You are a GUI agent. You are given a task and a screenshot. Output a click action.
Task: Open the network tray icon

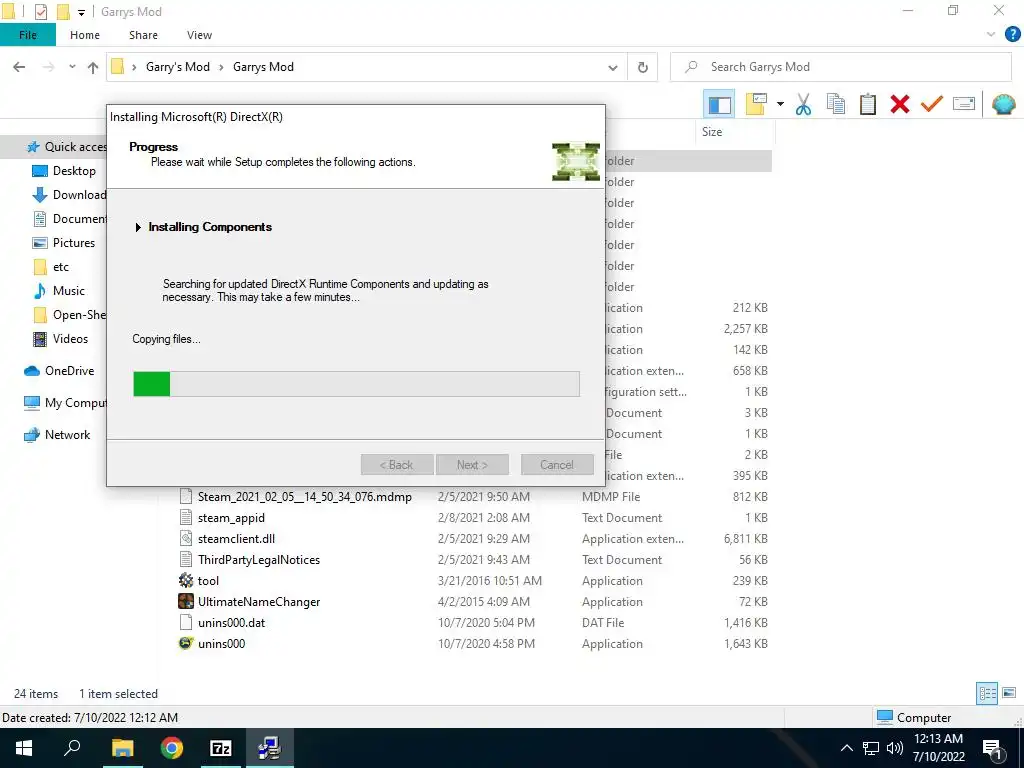coord(871,748)
